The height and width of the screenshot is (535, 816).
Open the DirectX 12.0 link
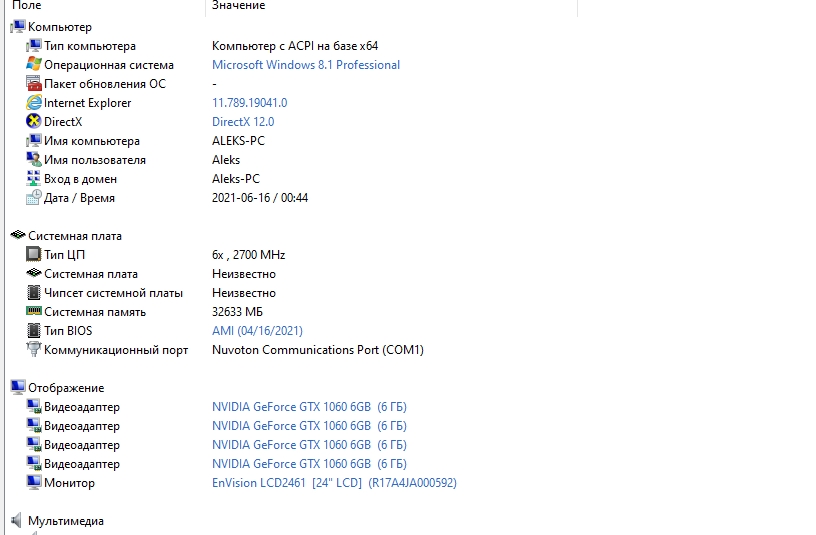click(x=243, y=122)
